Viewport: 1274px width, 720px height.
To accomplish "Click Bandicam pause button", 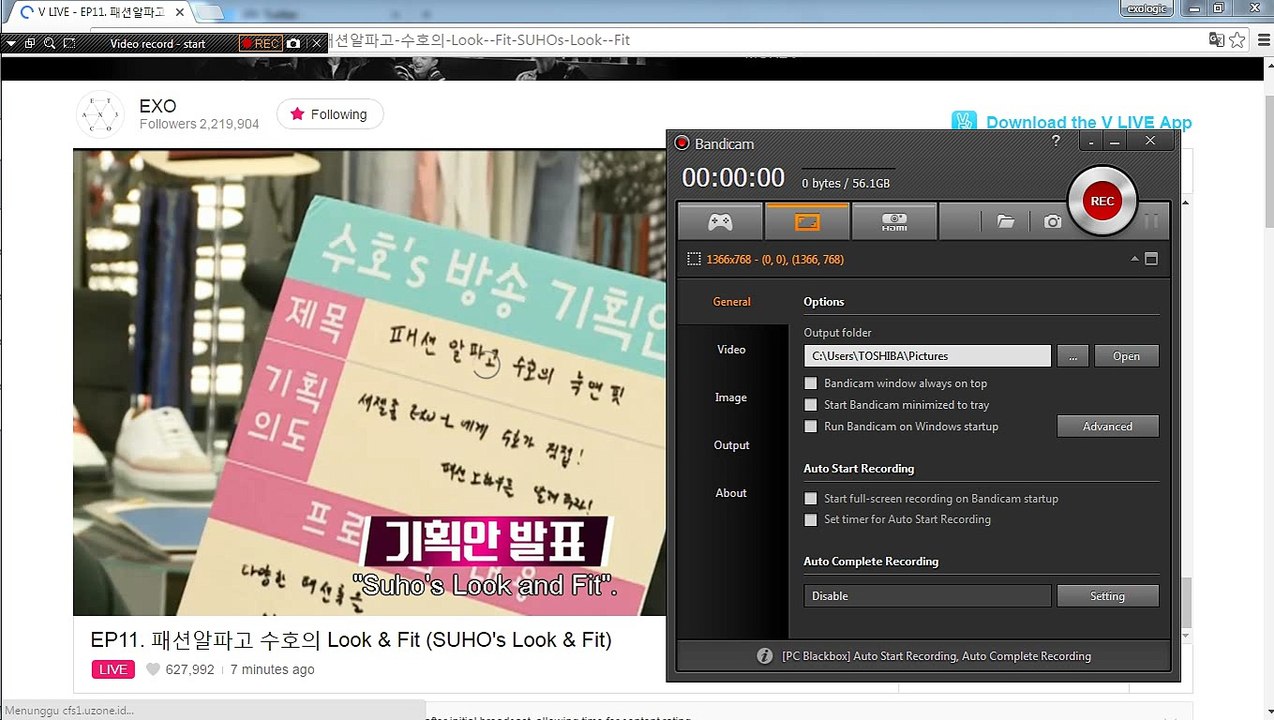I will pos(1151,221).
